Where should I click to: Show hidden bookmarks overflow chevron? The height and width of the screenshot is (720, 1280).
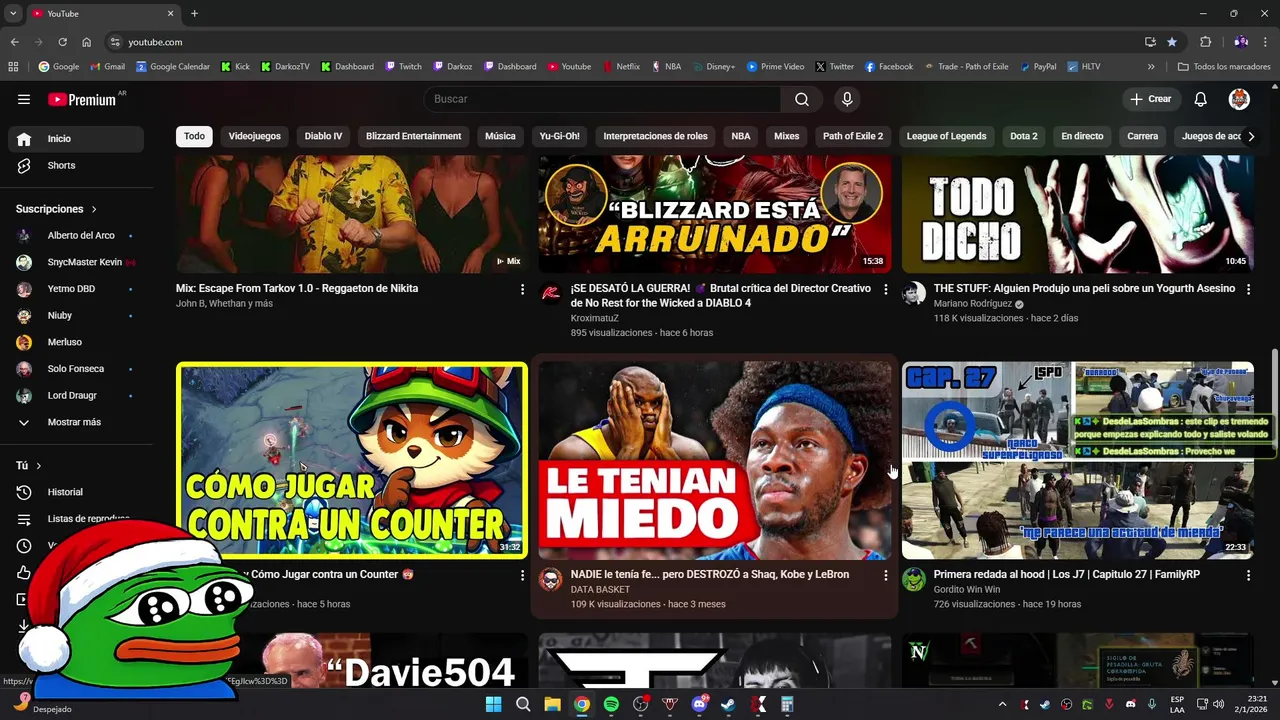[1151, 67]
